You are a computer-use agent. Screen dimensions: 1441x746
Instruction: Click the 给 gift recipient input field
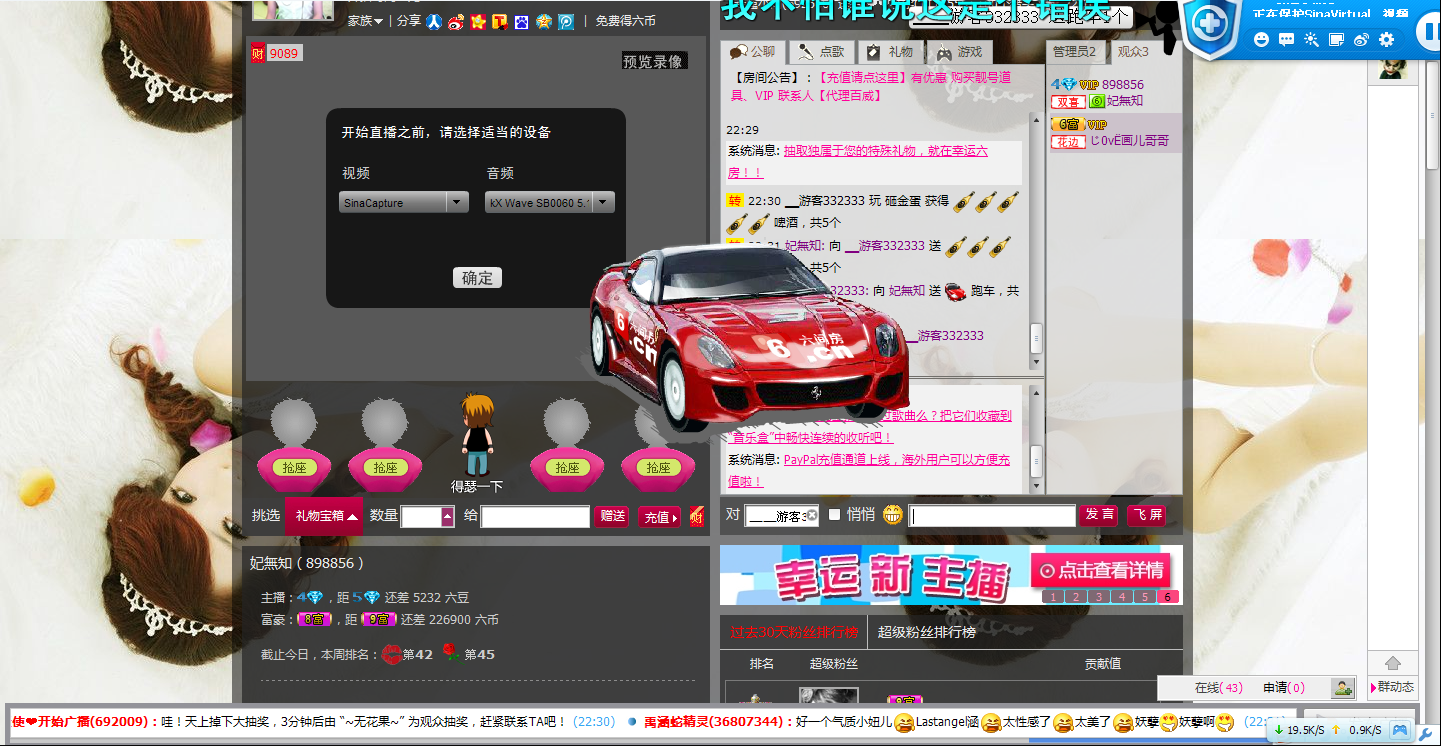tap(535, 517)
